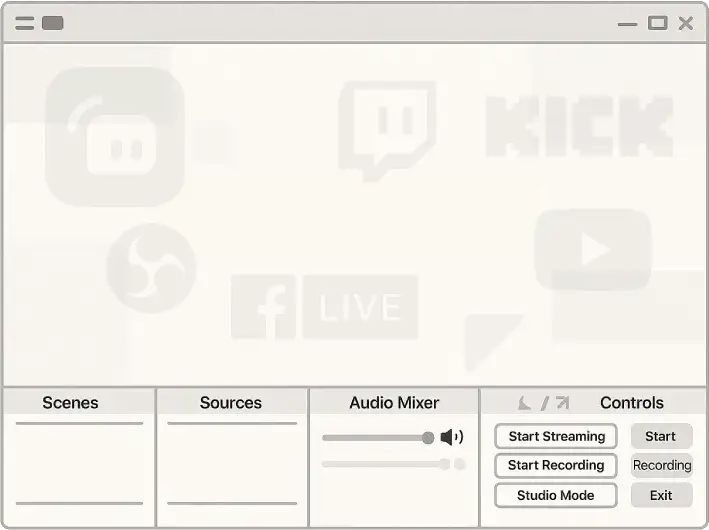Click the gray rounded rectangle title bar icon
This screenshot has width=709, height=530.
point(52,23)
